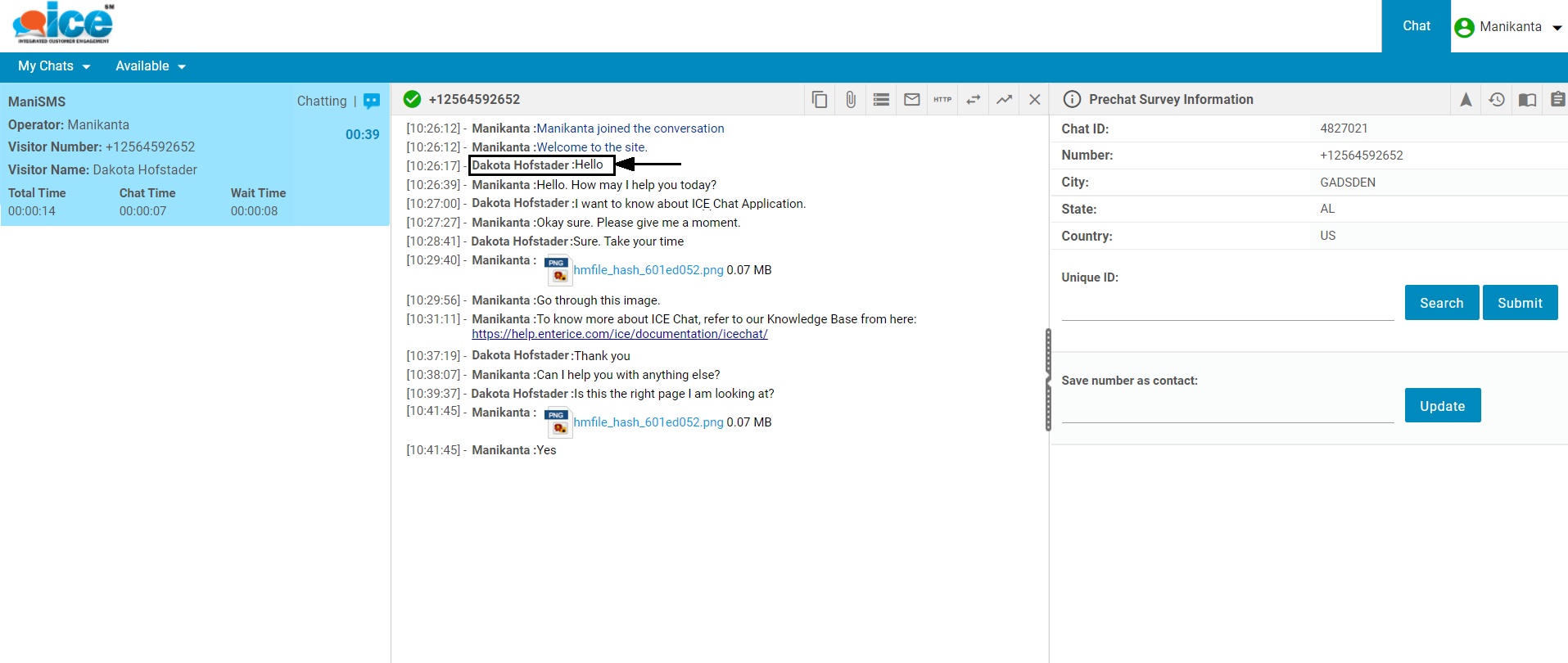Click the HTTP push URL icon
The width and height of the screenshot is (1568, 663).
tap(942, 100)
